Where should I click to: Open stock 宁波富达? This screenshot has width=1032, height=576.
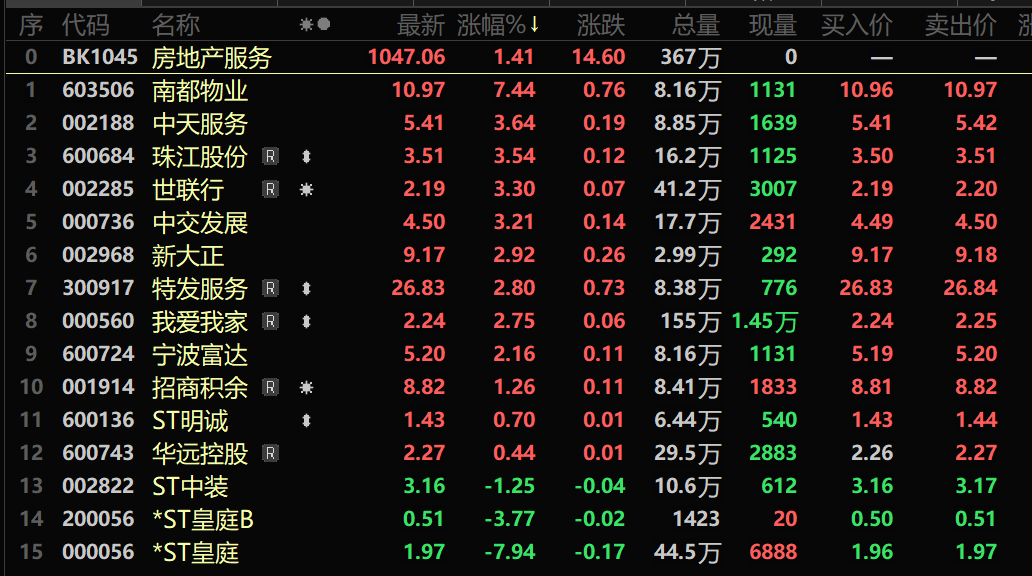200,354
